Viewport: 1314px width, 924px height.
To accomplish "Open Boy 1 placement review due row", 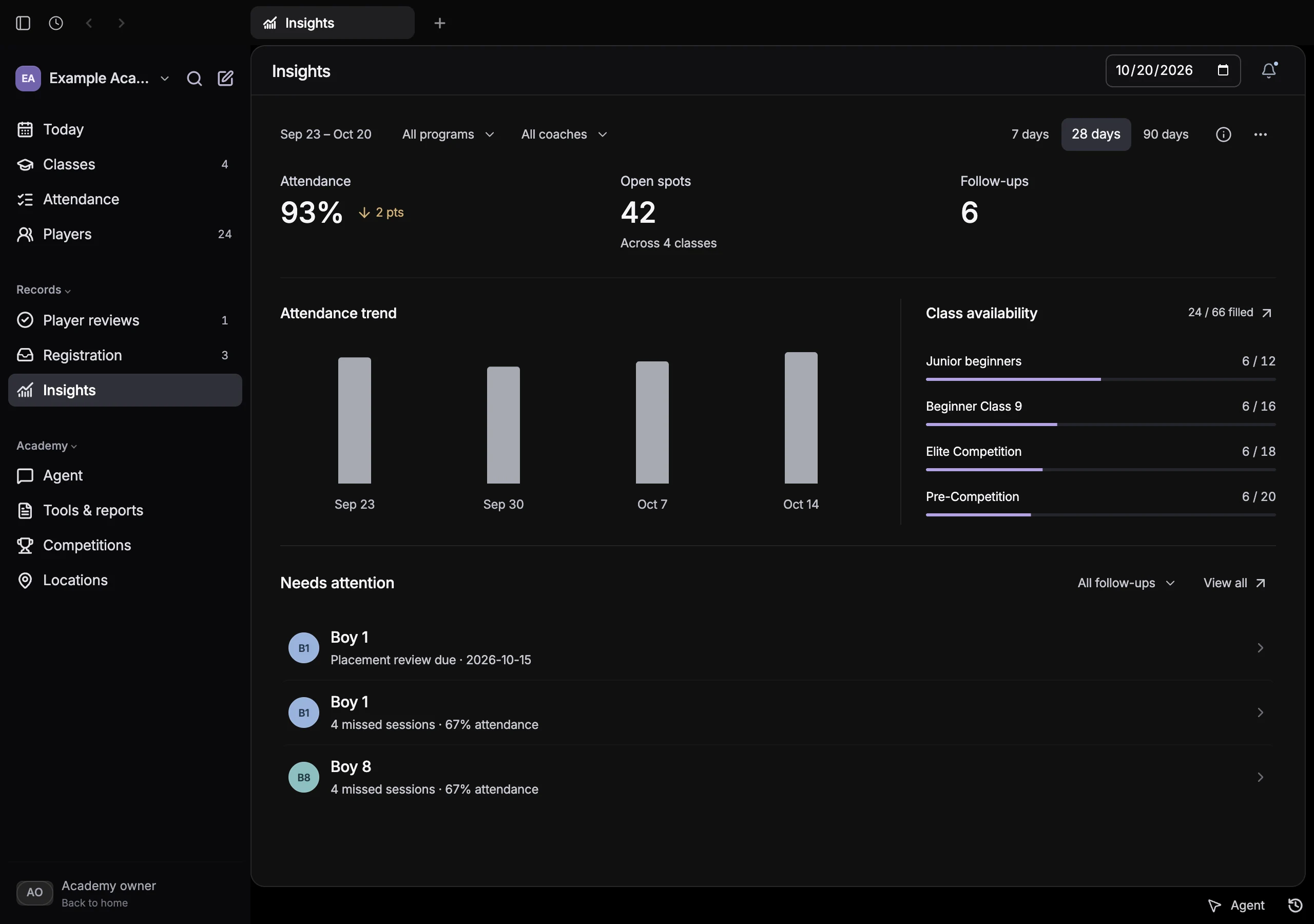I will (x=777, y=648).
